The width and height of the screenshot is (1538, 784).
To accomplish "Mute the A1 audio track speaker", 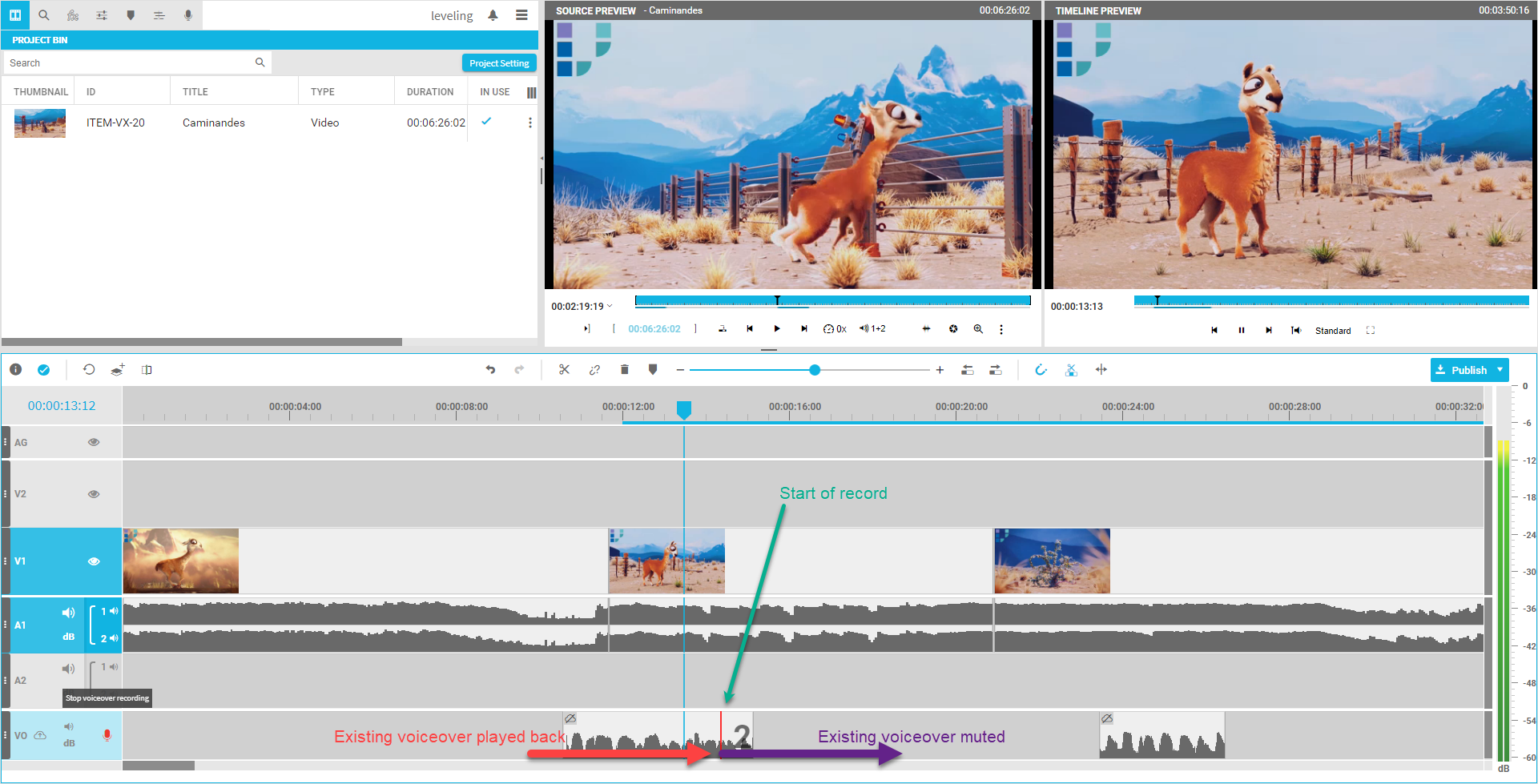I will [x=69, y=613].
